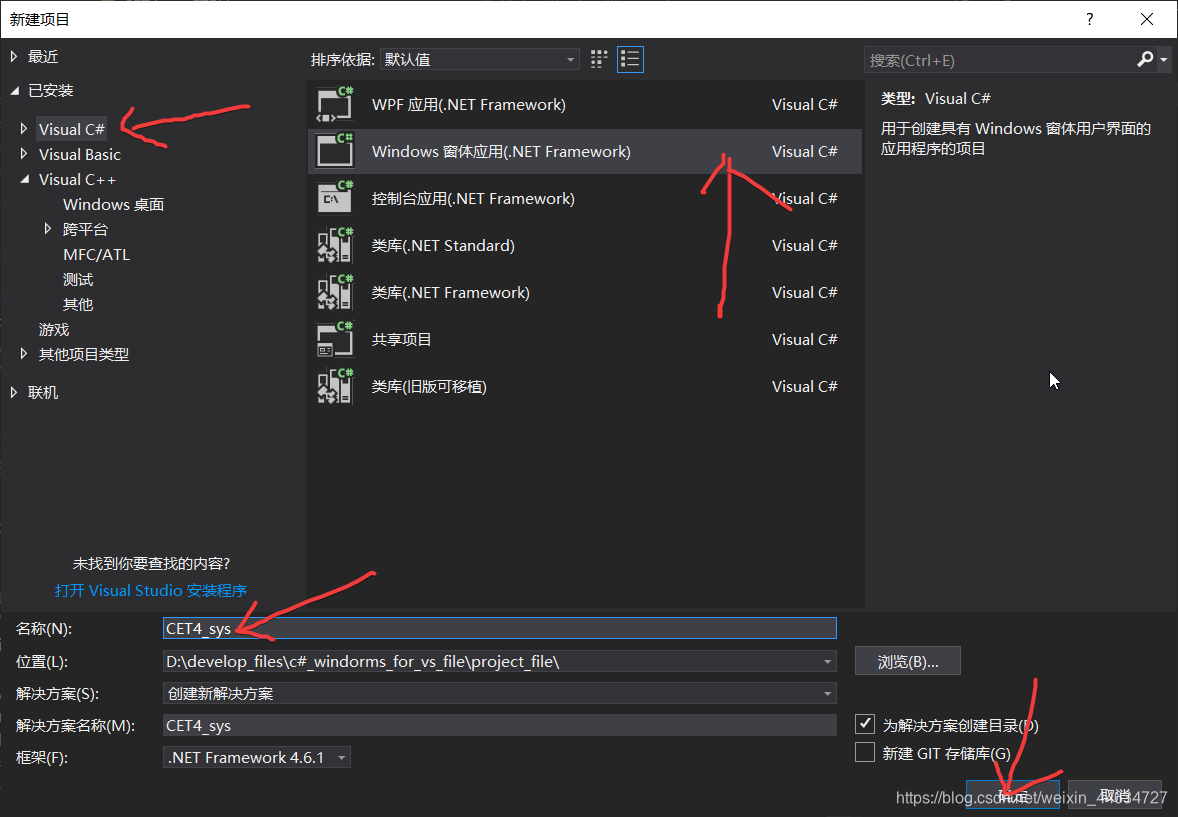Open the Visual Studio installer link
Screen dimensions: 1178x817
151,591
